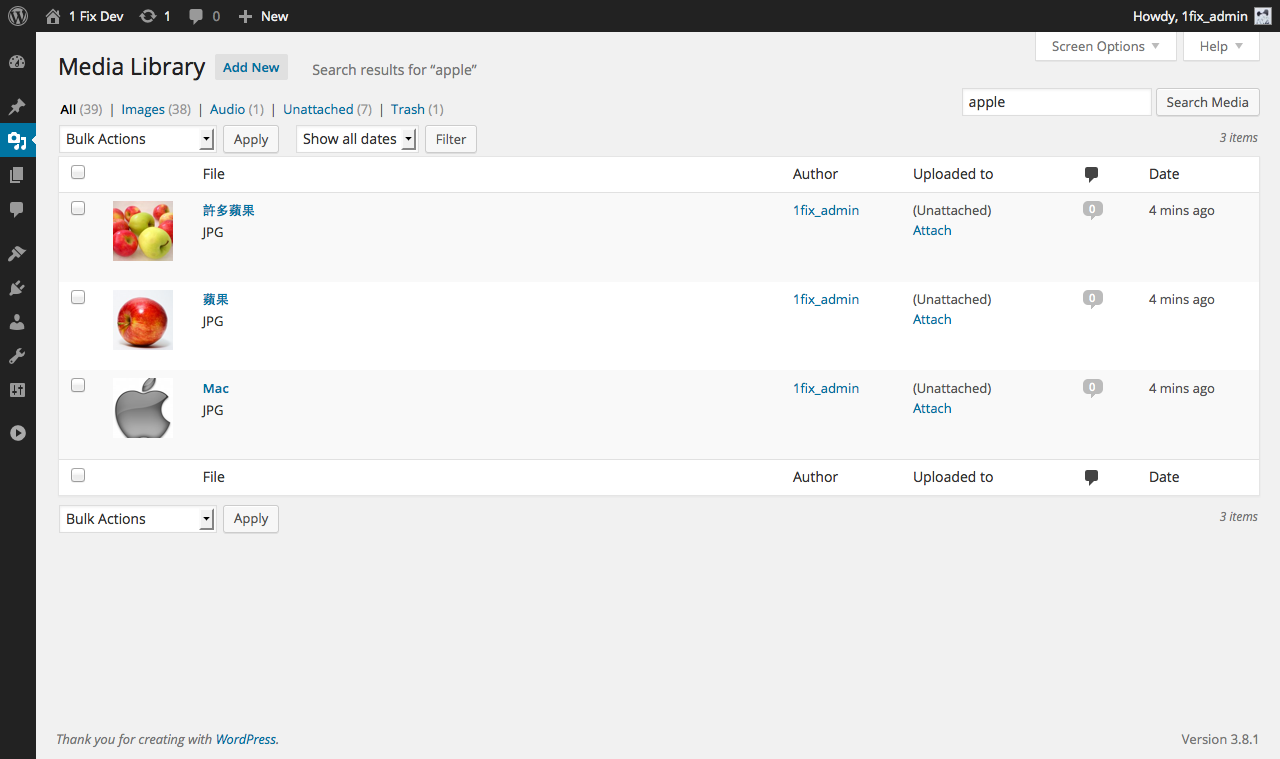The height and width of the screenshot is (759, 1280).
Task: Open the red apple thumbnail image
Action: pos(143,320)
